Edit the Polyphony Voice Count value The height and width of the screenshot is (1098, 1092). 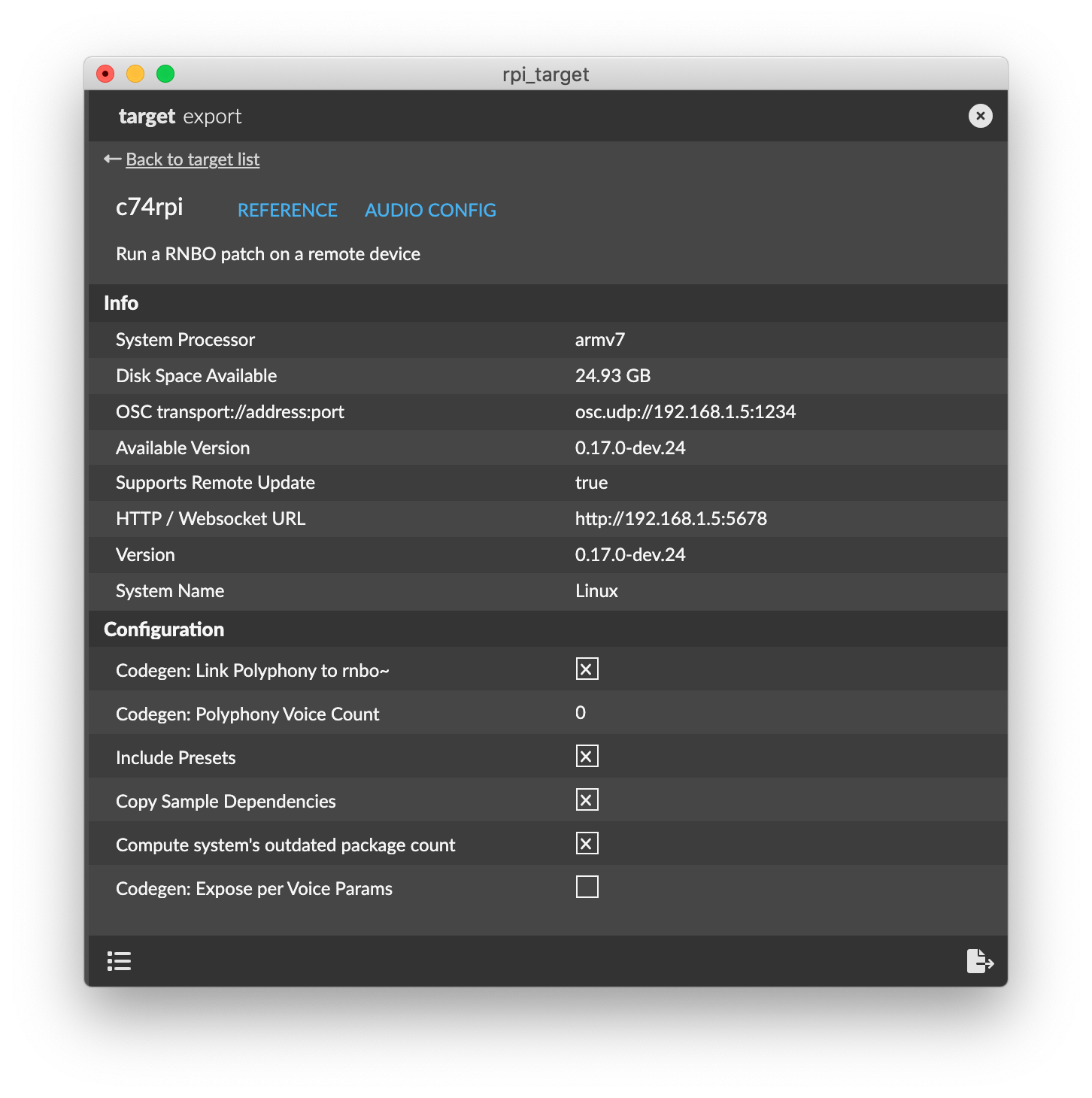point(579,712)
